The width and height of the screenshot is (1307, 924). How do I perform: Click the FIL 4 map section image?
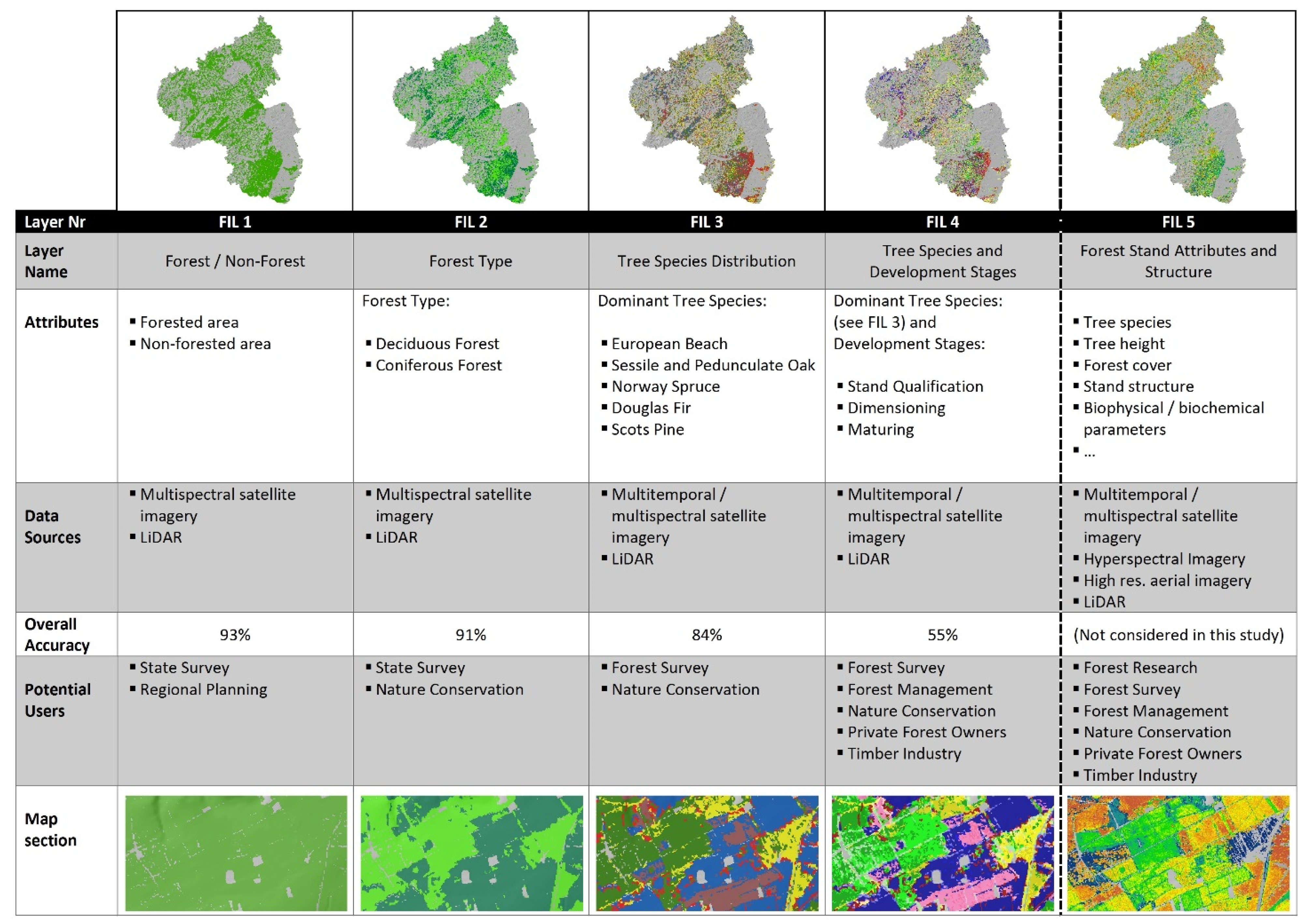[x=942, y=853]
